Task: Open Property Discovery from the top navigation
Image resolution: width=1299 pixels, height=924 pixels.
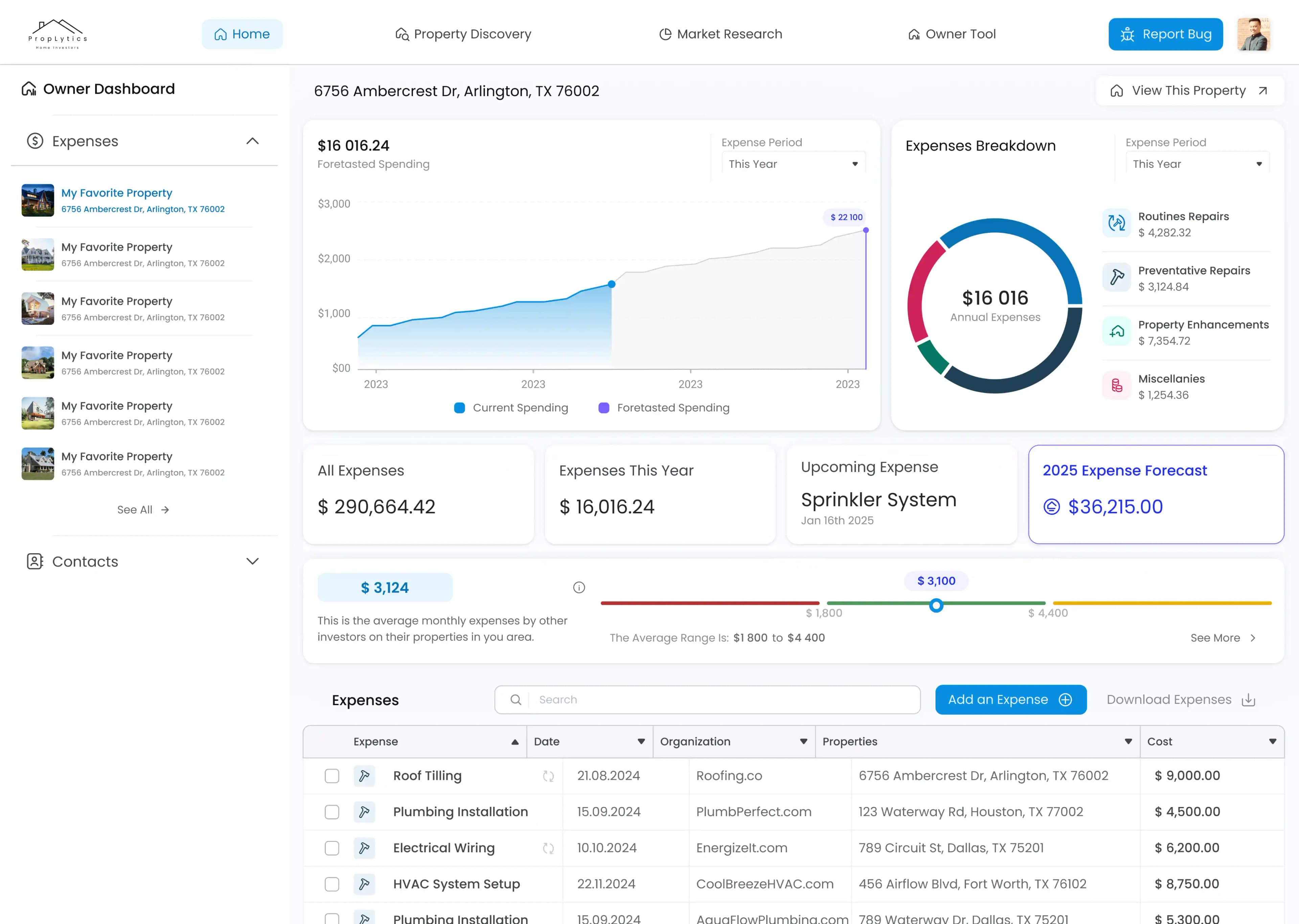Action: pos(462,33)
